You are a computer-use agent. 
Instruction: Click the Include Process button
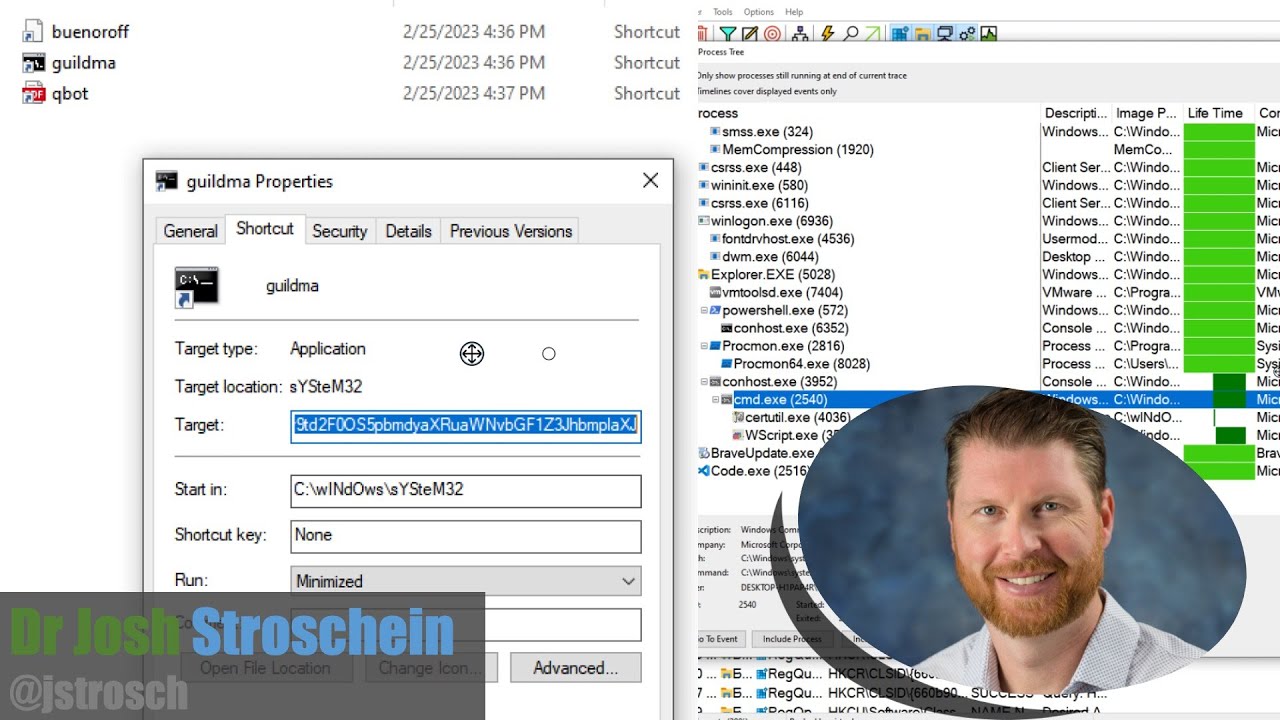point(792,639)
